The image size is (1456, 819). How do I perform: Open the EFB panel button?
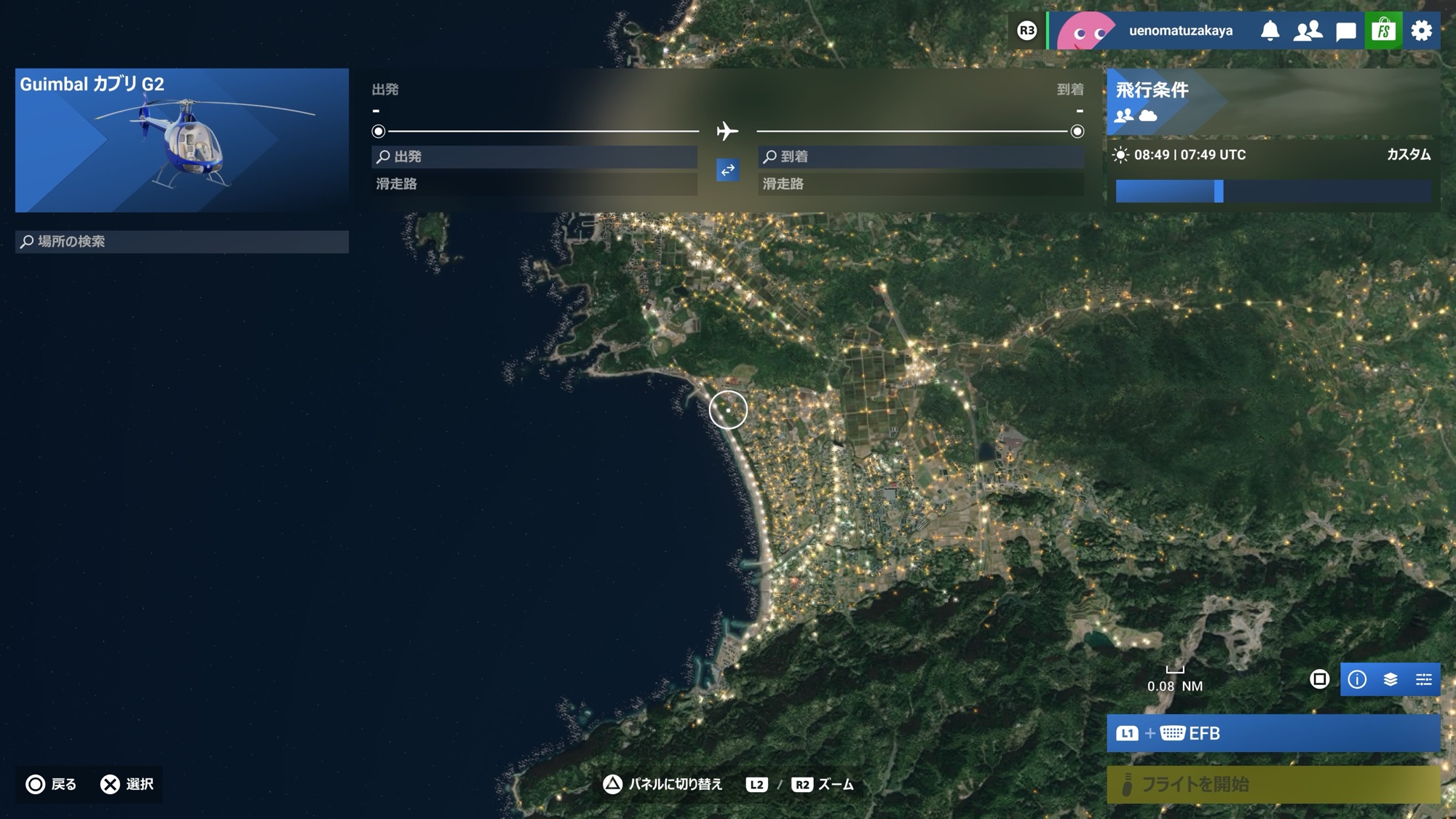click(x=1273, y=733)
